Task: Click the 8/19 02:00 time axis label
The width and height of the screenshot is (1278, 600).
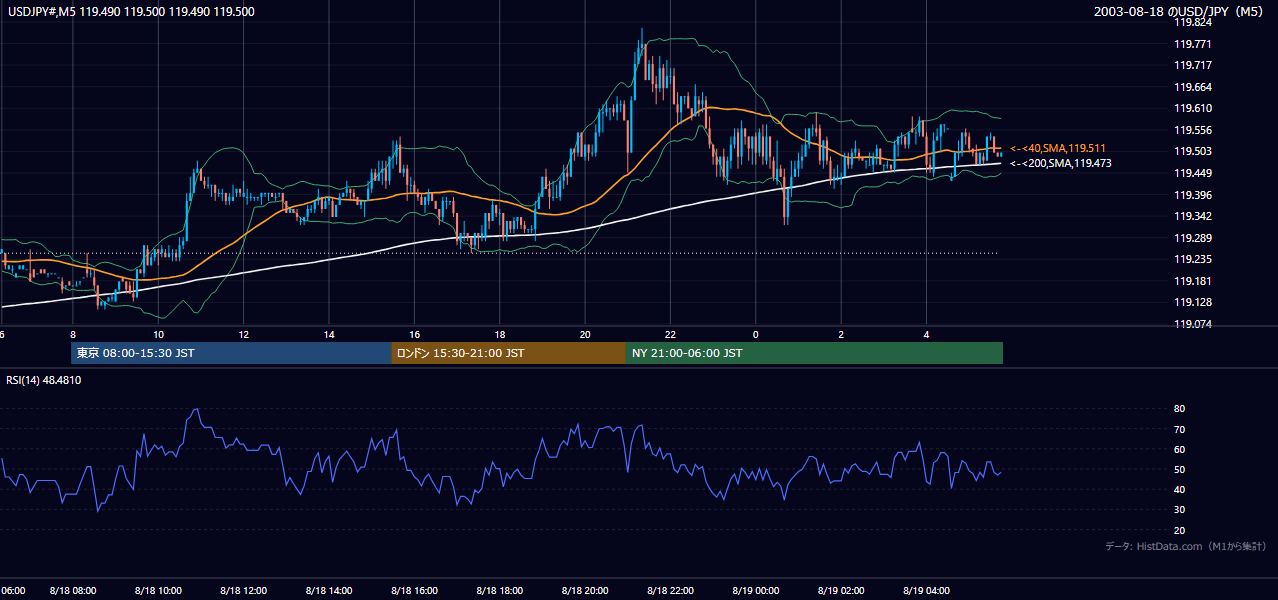Action: point(841,591)
